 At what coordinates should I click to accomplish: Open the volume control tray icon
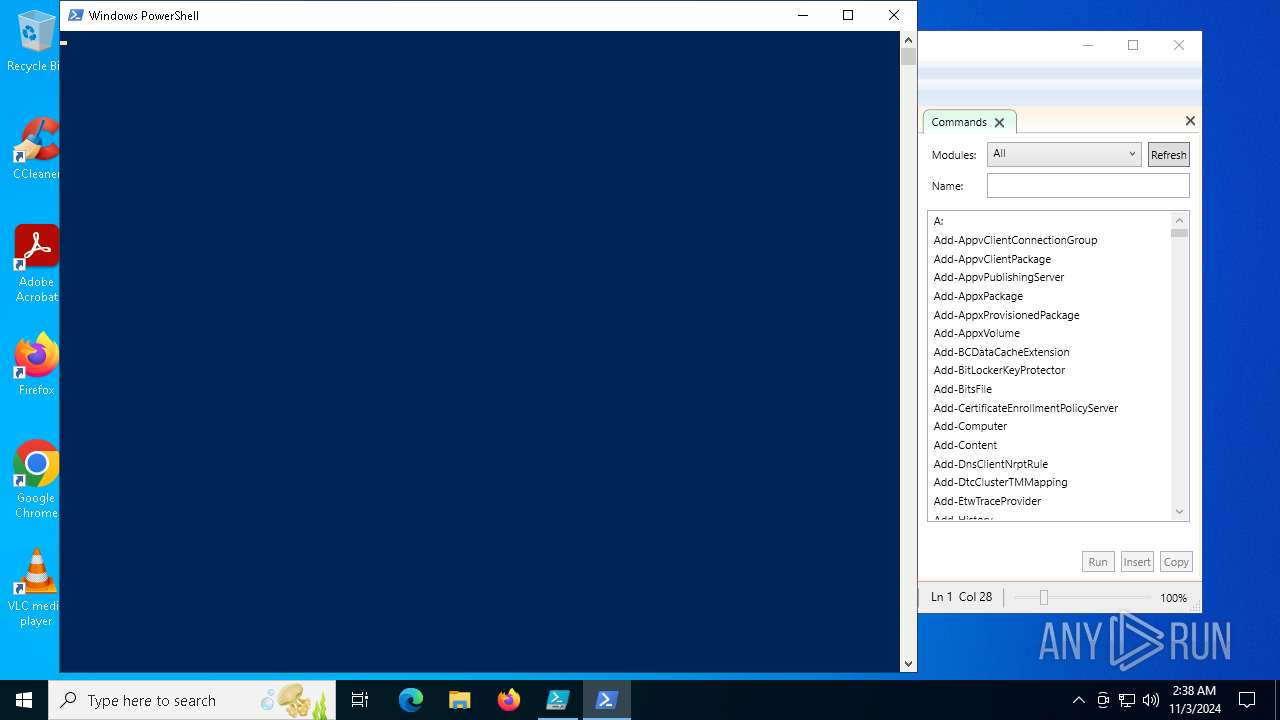[1151, 700]
